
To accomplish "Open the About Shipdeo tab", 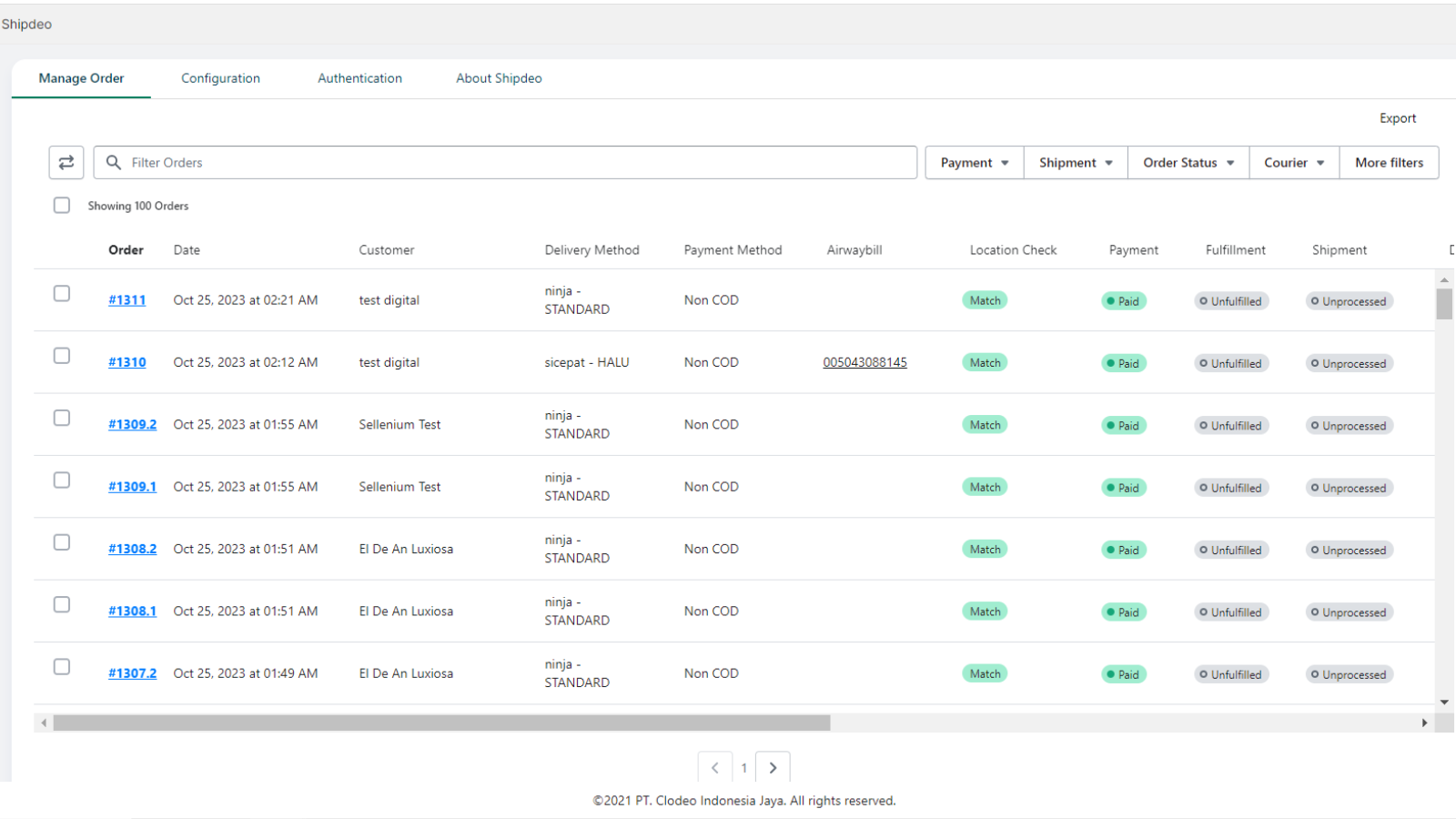I will tap(499, 78).
